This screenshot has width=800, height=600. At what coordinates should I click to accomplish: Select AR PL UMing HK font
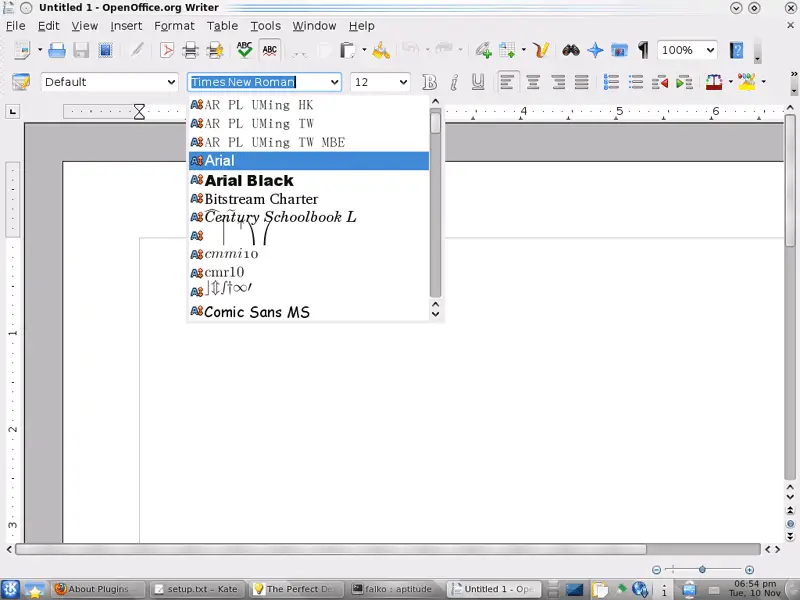tap(309, 105)
